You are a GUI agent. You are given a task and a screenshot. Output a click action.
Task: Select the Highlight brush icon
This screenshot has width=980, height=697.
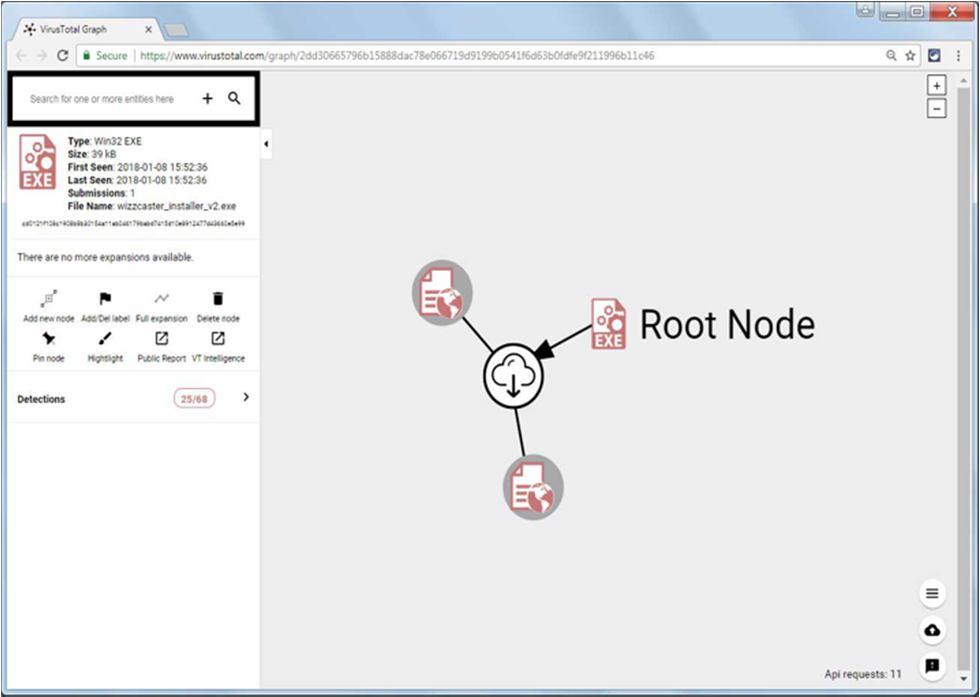pyautogui.click(x=105, y=339)
